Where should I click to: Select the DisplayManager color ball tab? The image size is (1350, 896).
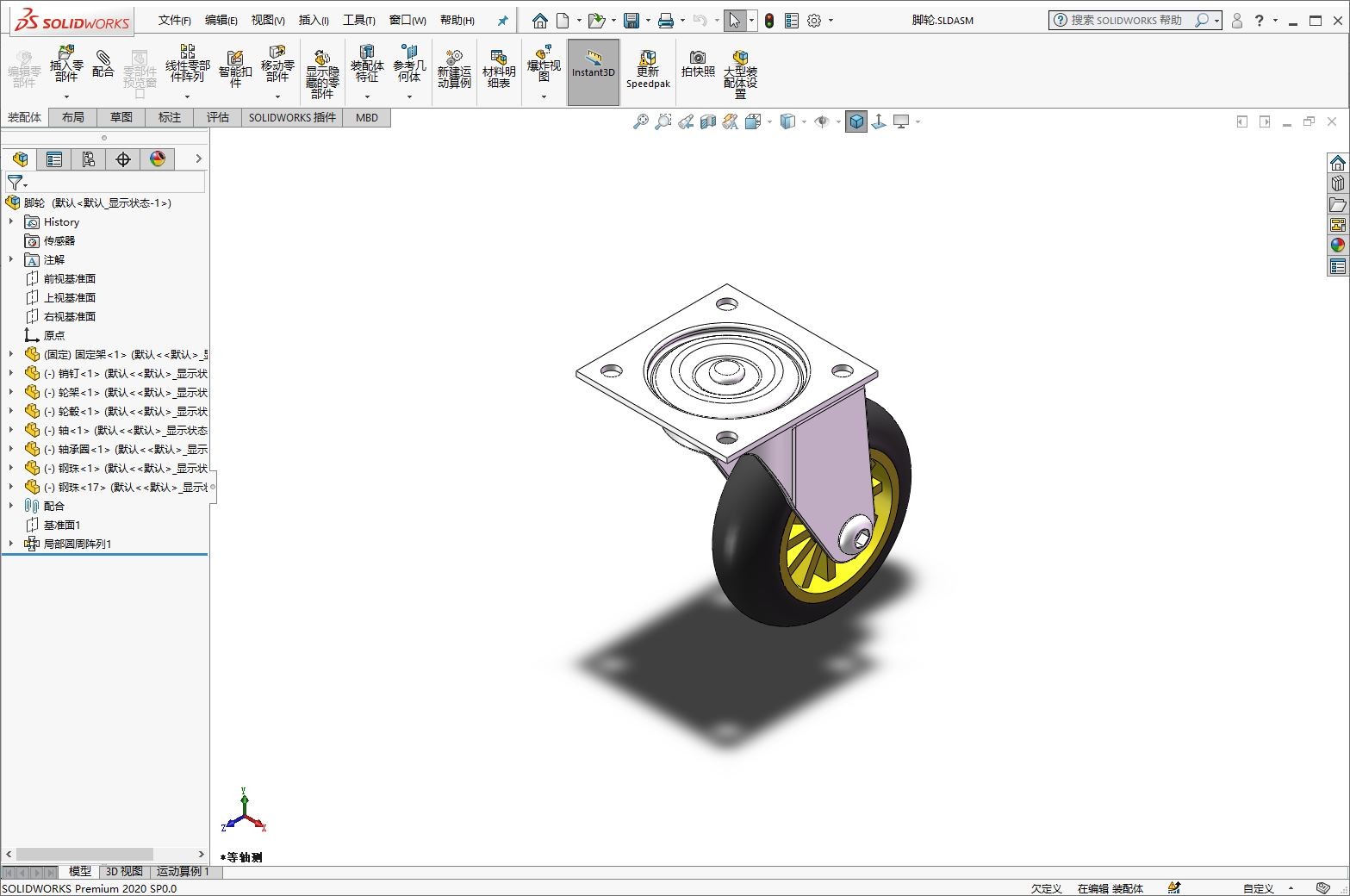pyautogui.click(x=158, y=159)
